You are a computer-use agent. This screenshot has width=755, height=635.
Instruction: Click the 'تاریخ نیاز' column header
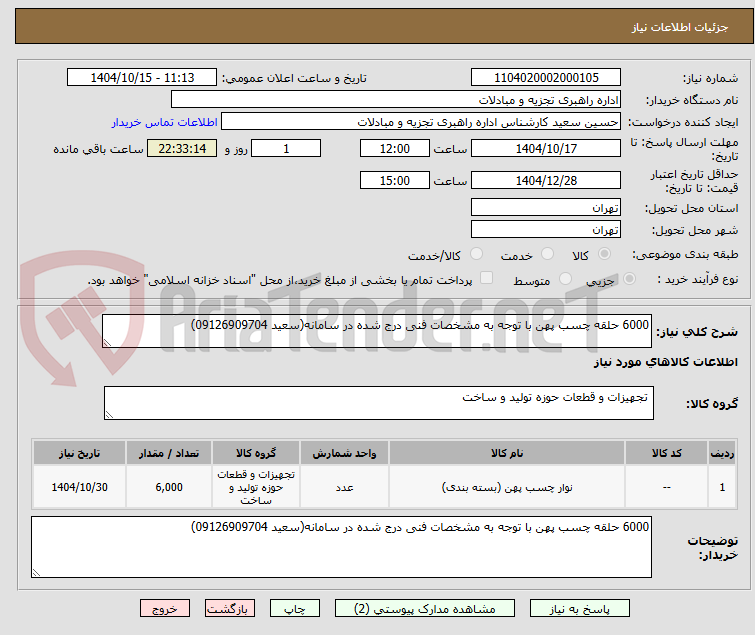(x=79, y=453)
